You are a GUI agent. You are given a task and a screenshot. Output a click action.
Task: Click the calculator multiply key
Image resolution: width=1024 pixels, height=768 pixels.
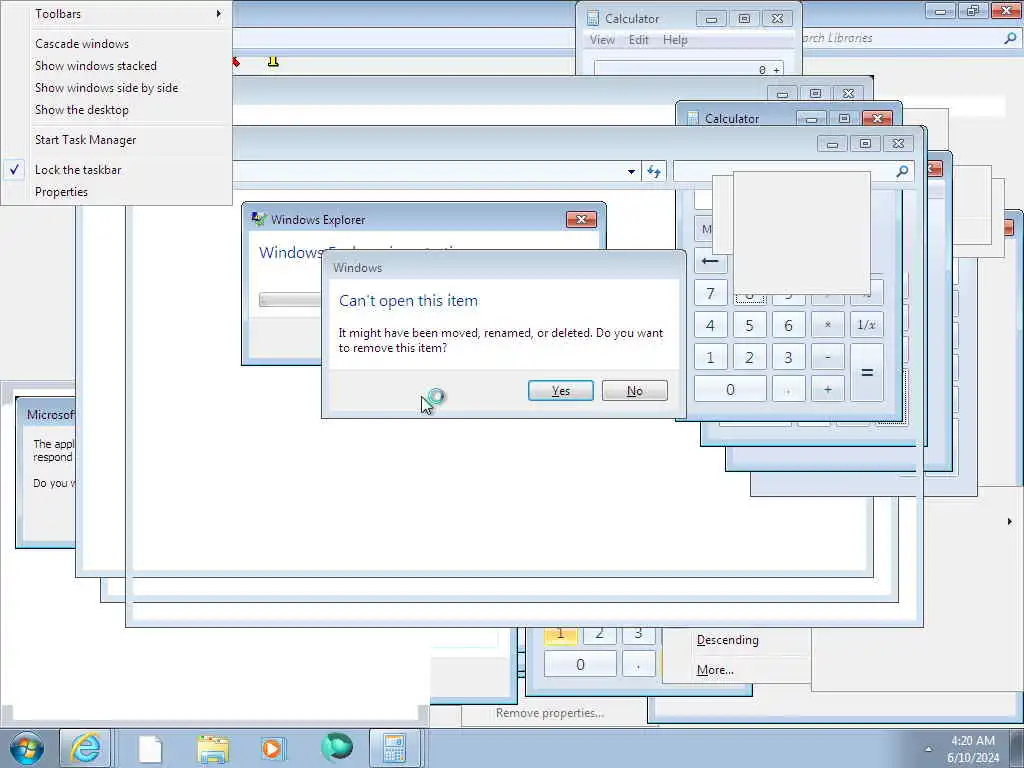828,325
